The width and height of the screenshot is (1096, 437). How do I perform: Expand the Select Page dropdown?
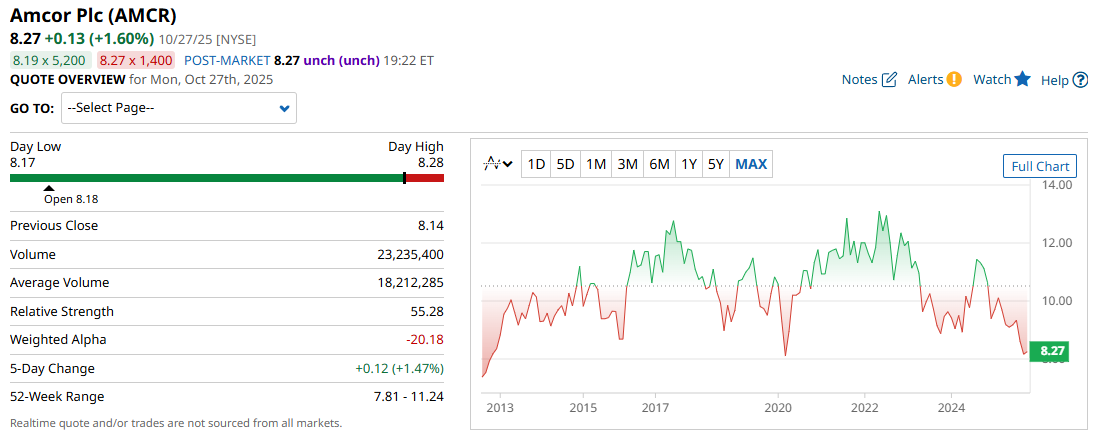(x=178, y=108)
